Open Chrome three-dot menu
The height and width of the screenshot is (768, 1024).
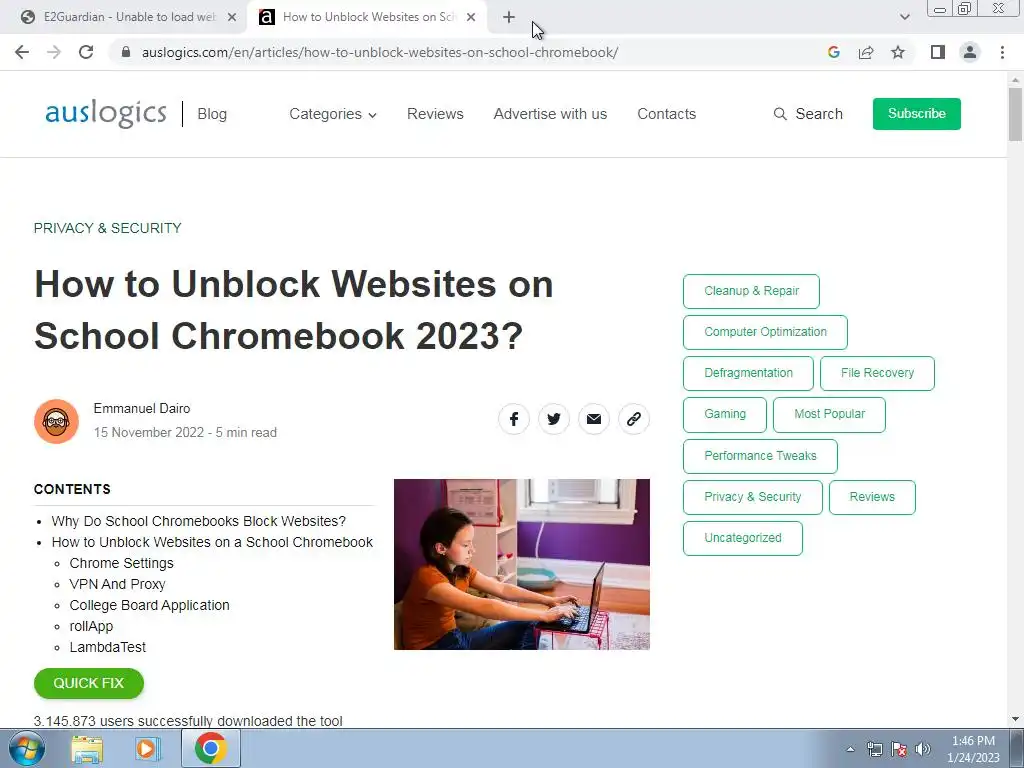point(1002,52)
